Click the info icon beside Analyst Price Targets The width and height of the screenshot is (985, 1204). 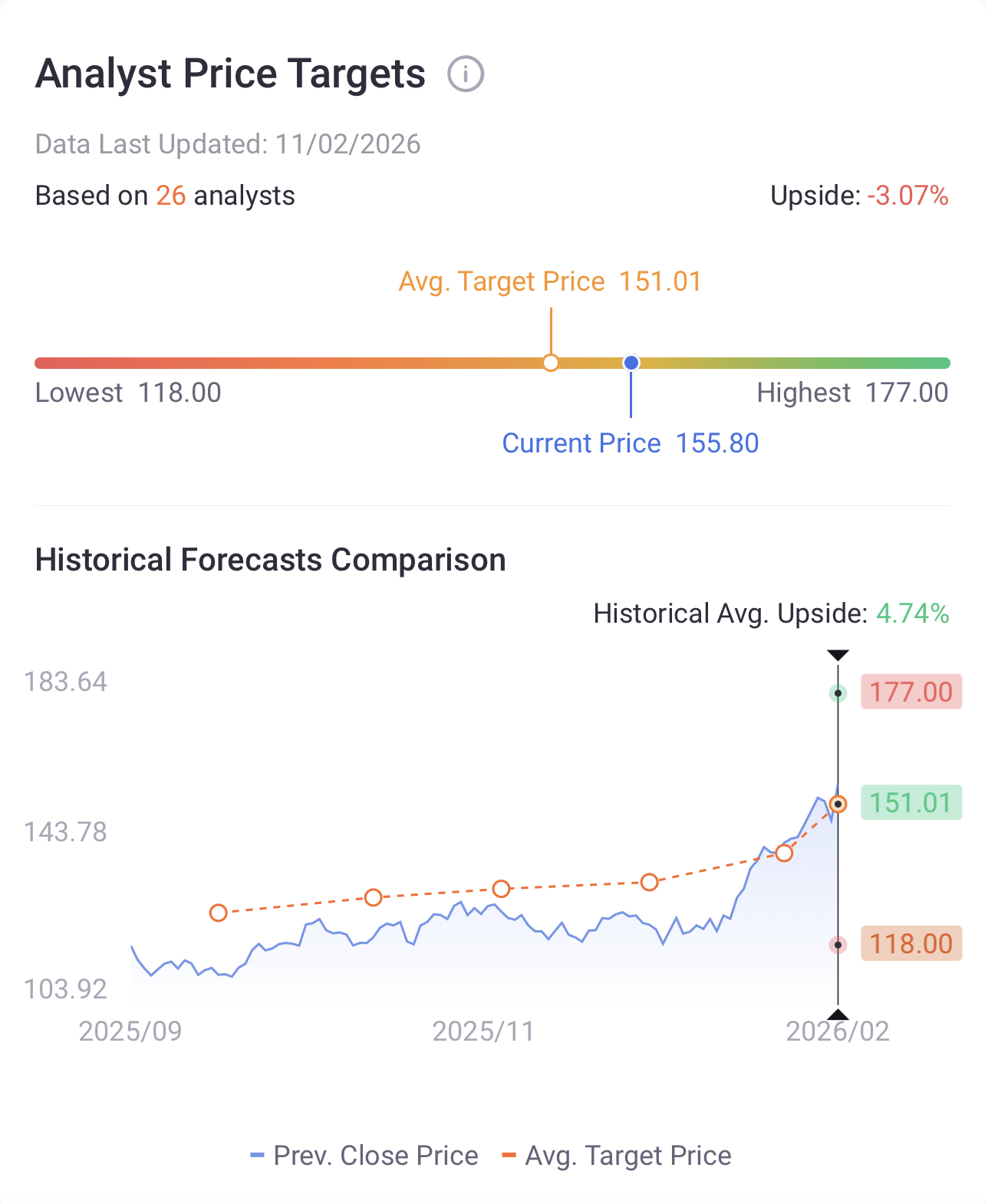pos(466,74)
